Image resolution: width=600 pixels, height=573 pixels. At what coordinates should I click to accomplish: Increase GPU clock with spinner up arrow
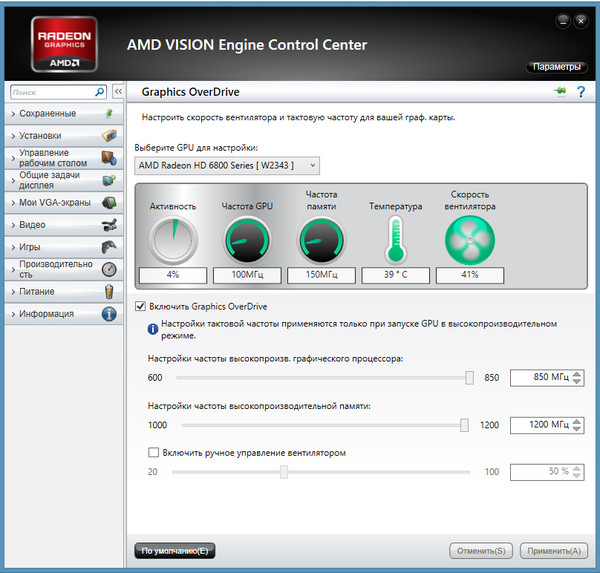pos(577,374)
